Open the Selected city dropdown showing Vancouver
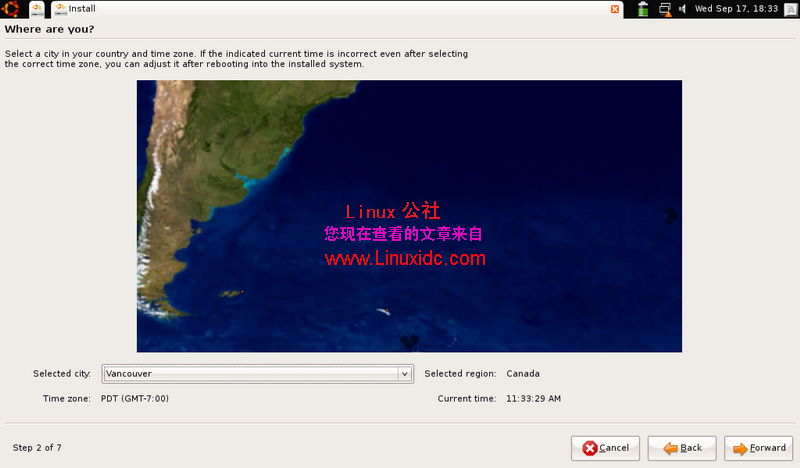800x468 pixels. tap(257, 374)
